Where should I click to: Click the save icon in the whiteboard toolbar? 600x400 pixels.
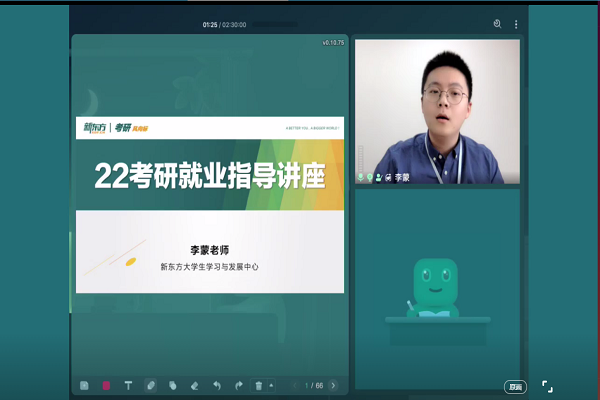point(85,385)
